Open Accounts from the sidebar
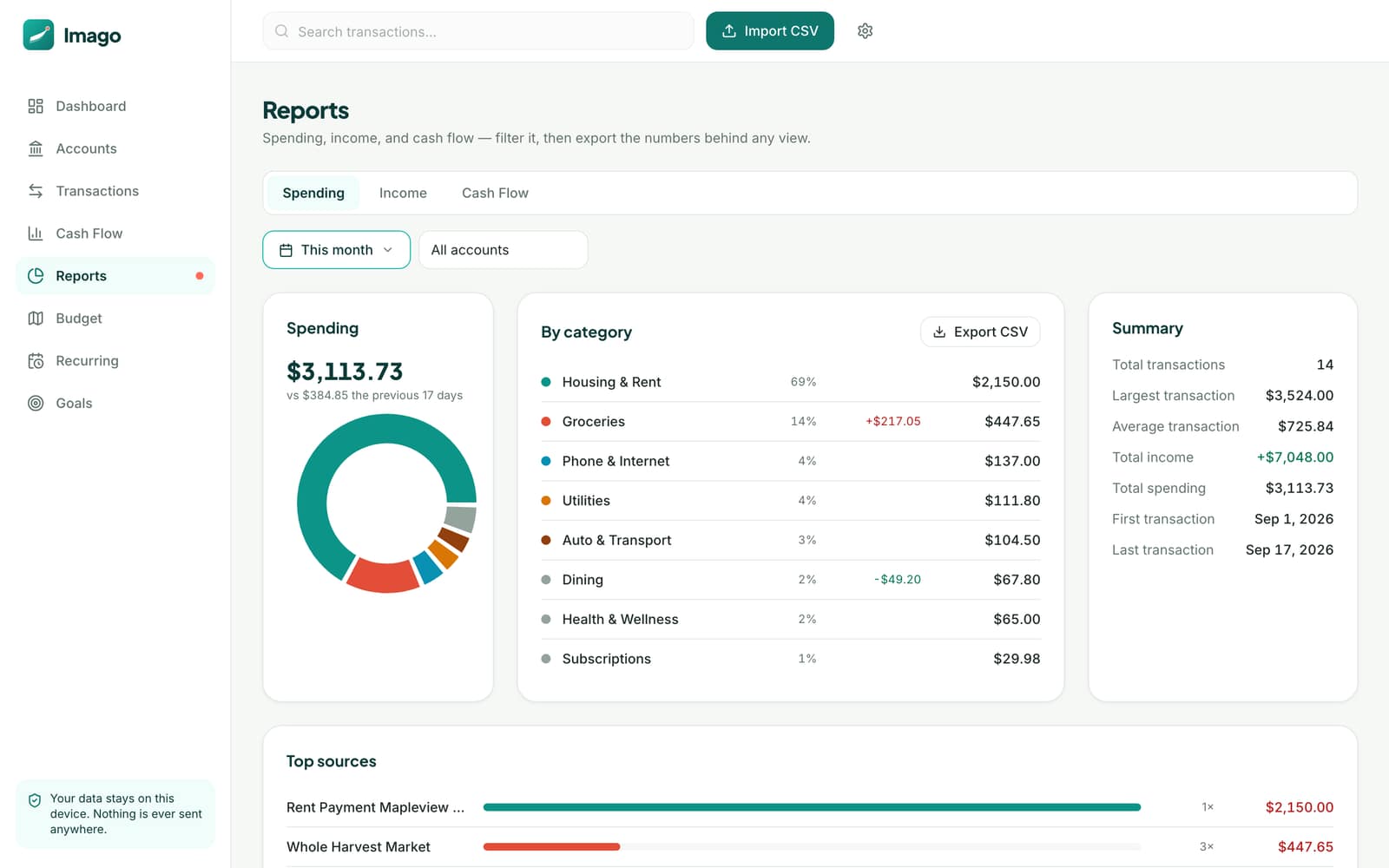Image resolution: width=1389 pixels, height=868 pixels. pos(115,148)
